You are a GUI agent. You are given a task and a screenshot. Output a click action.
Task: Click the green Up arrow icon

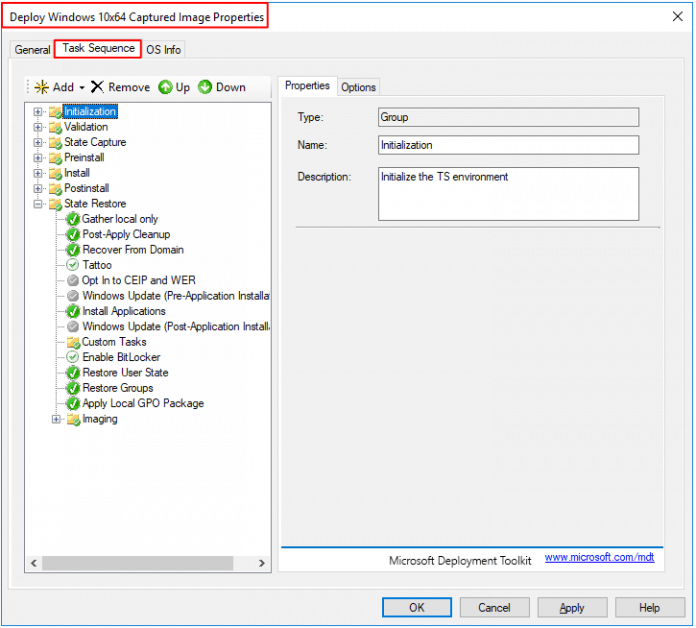[165, 87]
